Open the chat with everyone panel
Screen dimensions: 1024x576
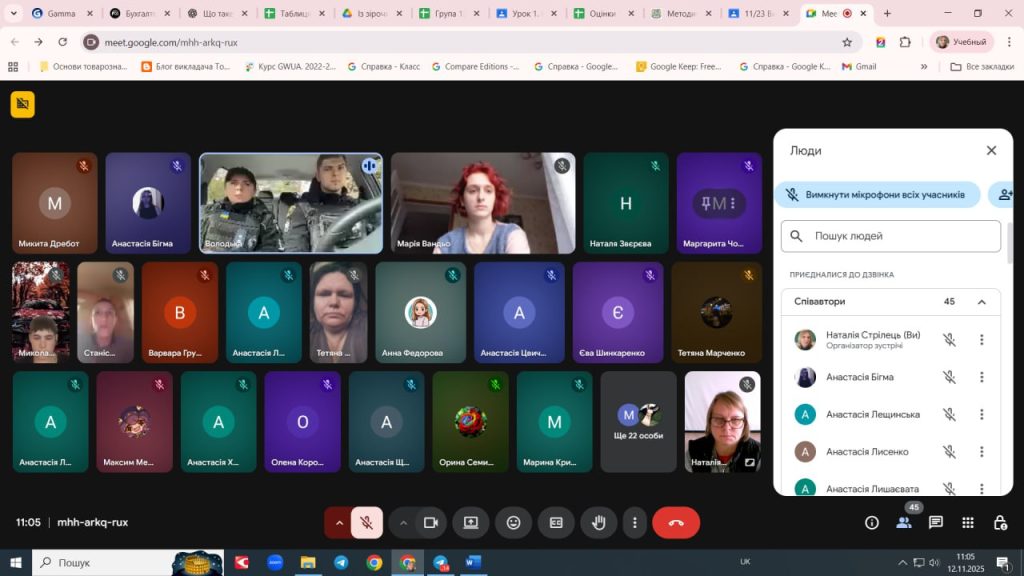point(935,522)
